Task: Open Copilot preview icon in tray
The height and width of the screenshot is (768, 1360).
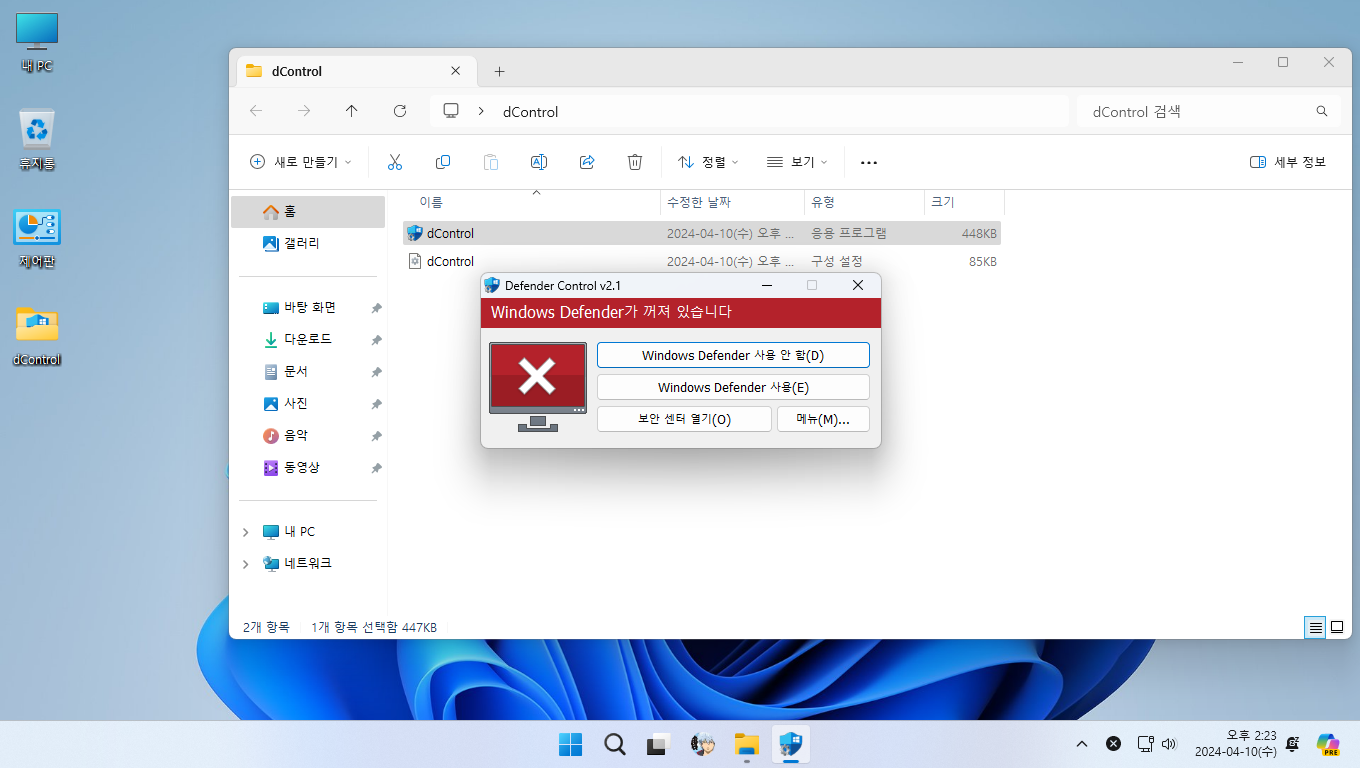Action: point(1328,744)
